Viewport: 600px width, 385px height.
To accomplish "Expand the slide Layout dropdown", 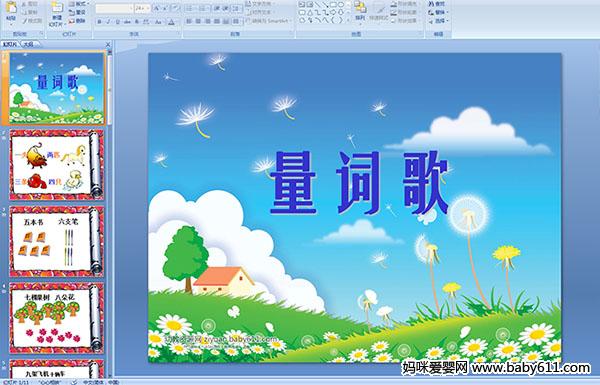I will 78,4.
